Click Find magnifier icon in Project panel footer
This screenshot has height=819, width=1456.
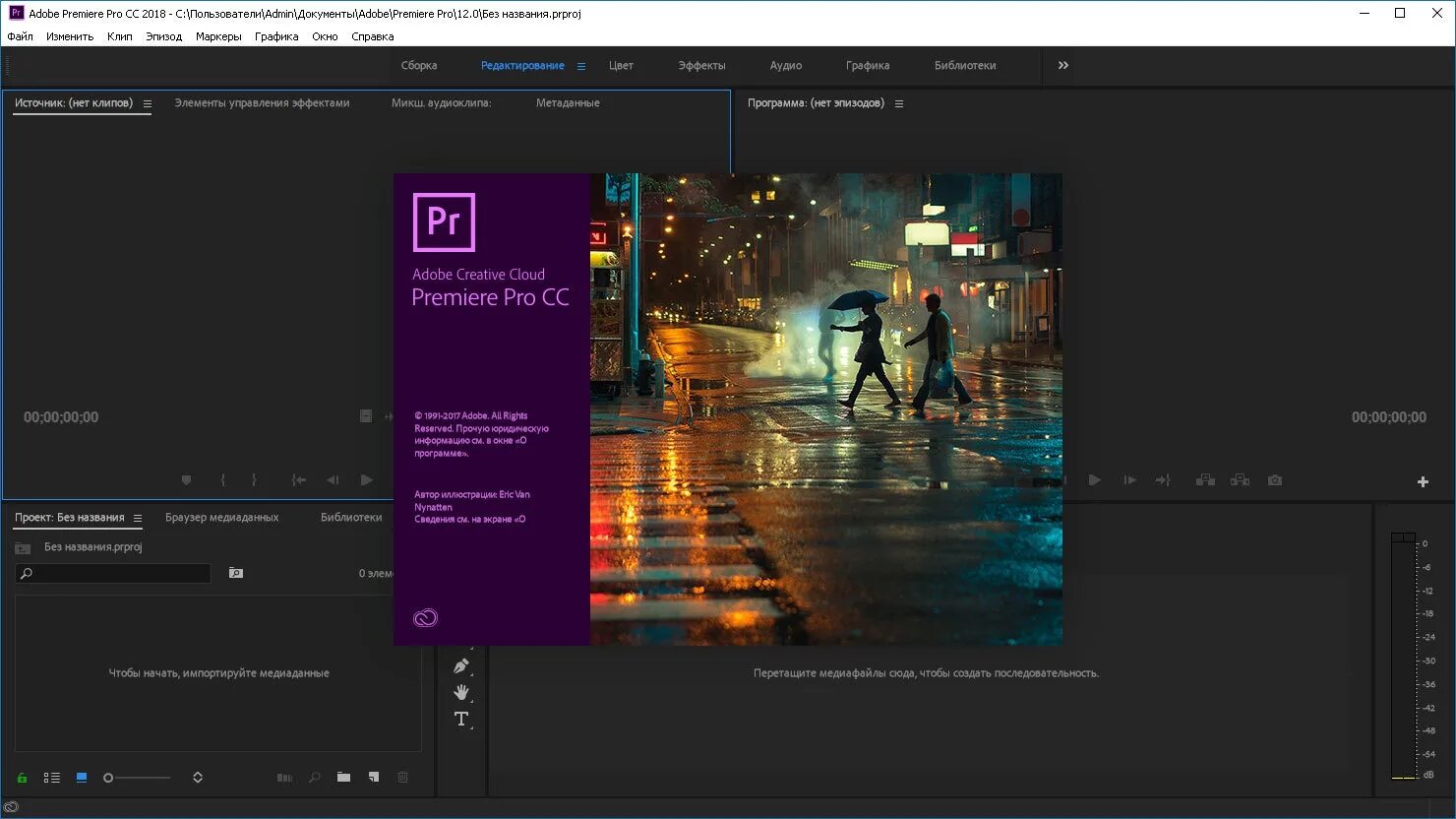click(315, 778)
